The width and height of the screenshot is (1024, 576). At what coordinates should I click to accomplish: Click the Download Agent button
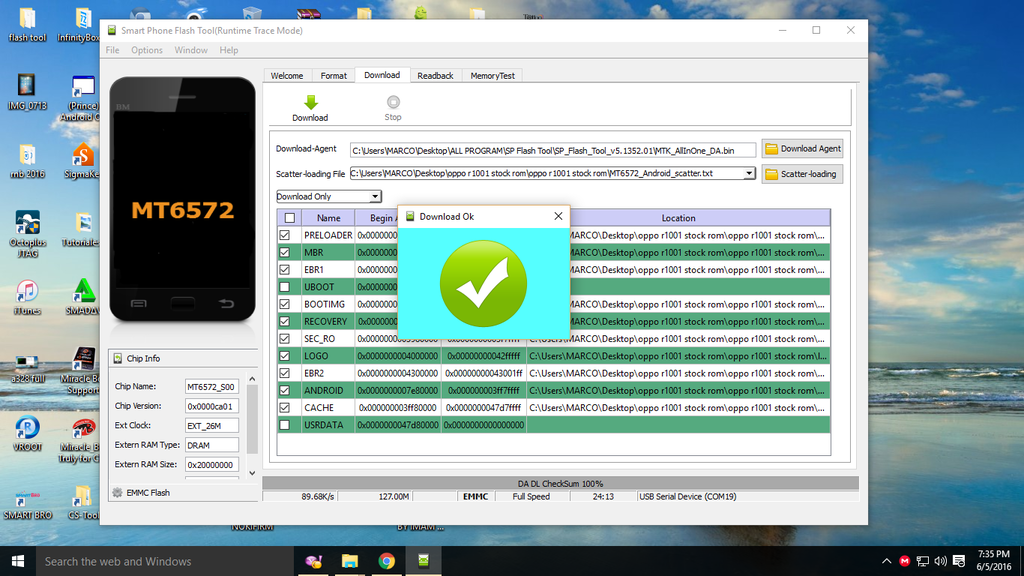[x=802, y=149]
